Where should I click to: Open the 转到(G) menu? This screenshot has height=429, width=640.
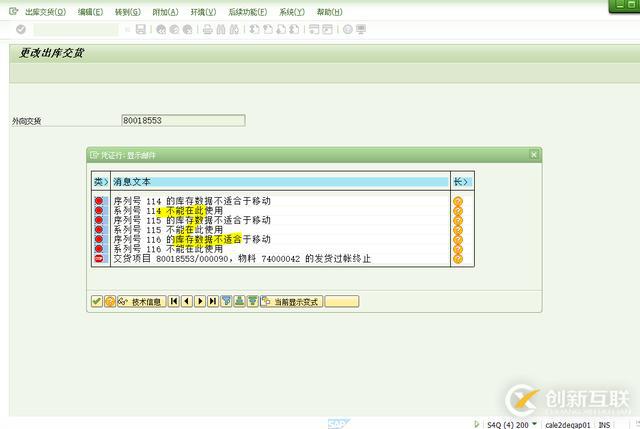pos(128,12)
